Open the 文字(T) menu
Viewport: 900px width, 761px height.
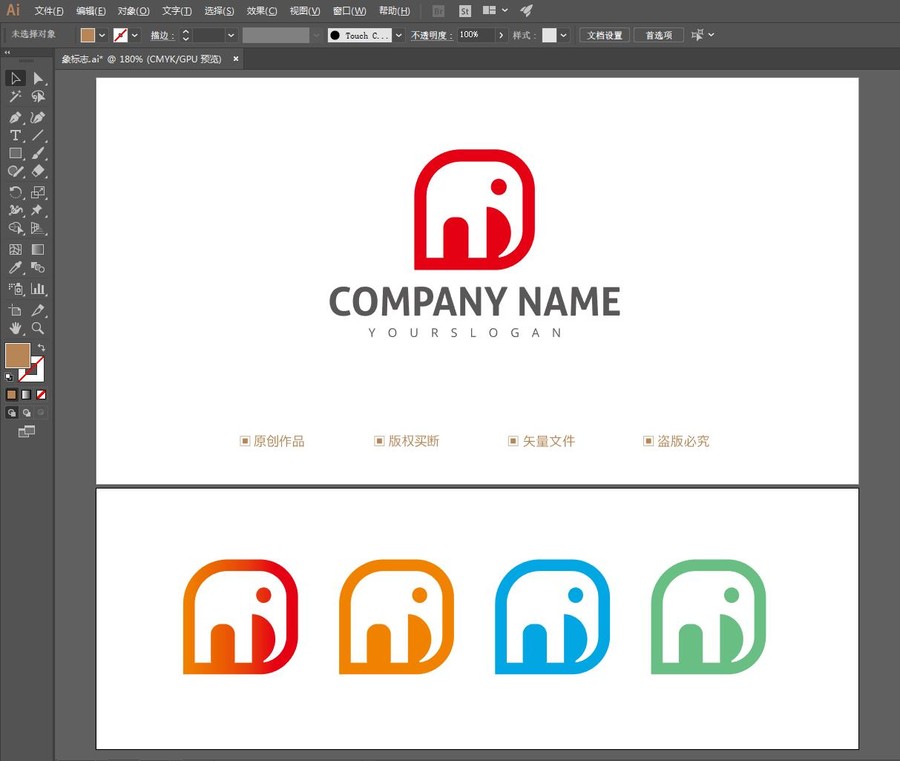177,11
